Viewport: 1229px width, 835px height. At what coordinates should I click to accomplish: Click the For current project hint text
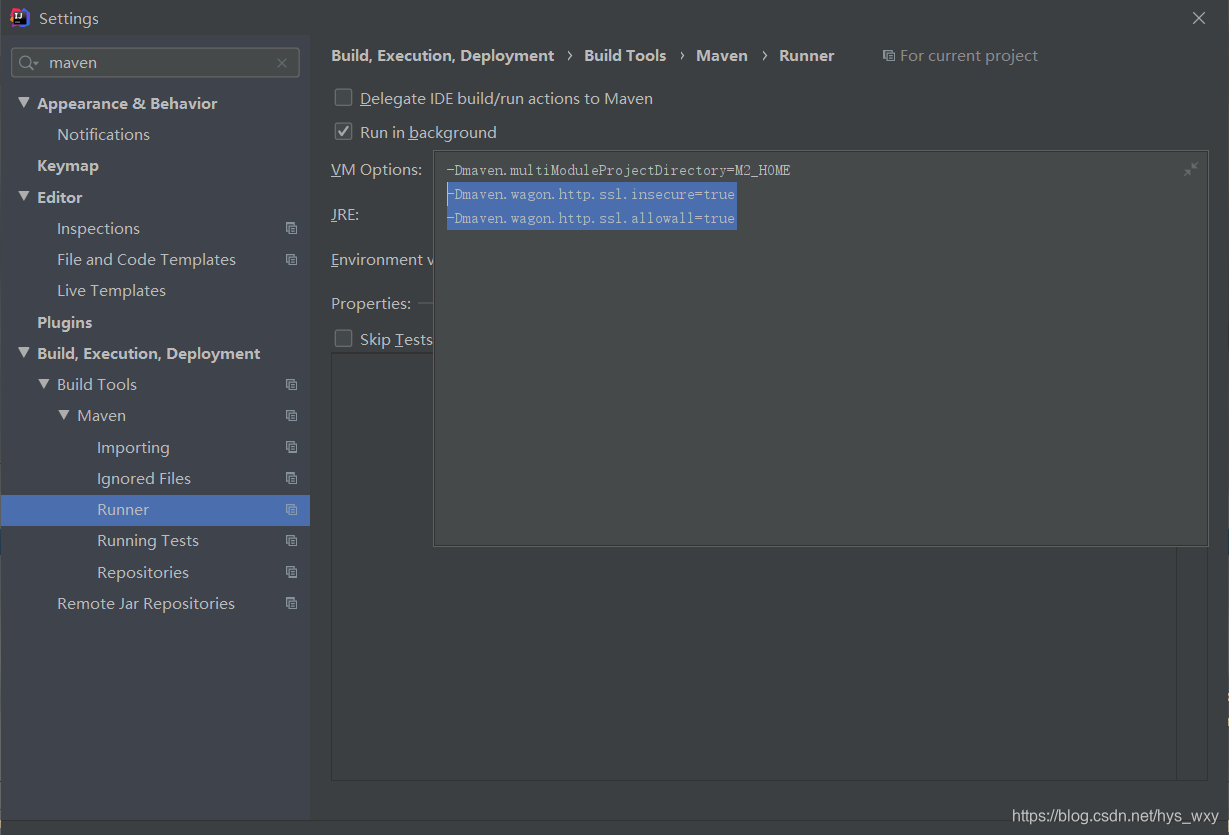click(x=969, y=56)
